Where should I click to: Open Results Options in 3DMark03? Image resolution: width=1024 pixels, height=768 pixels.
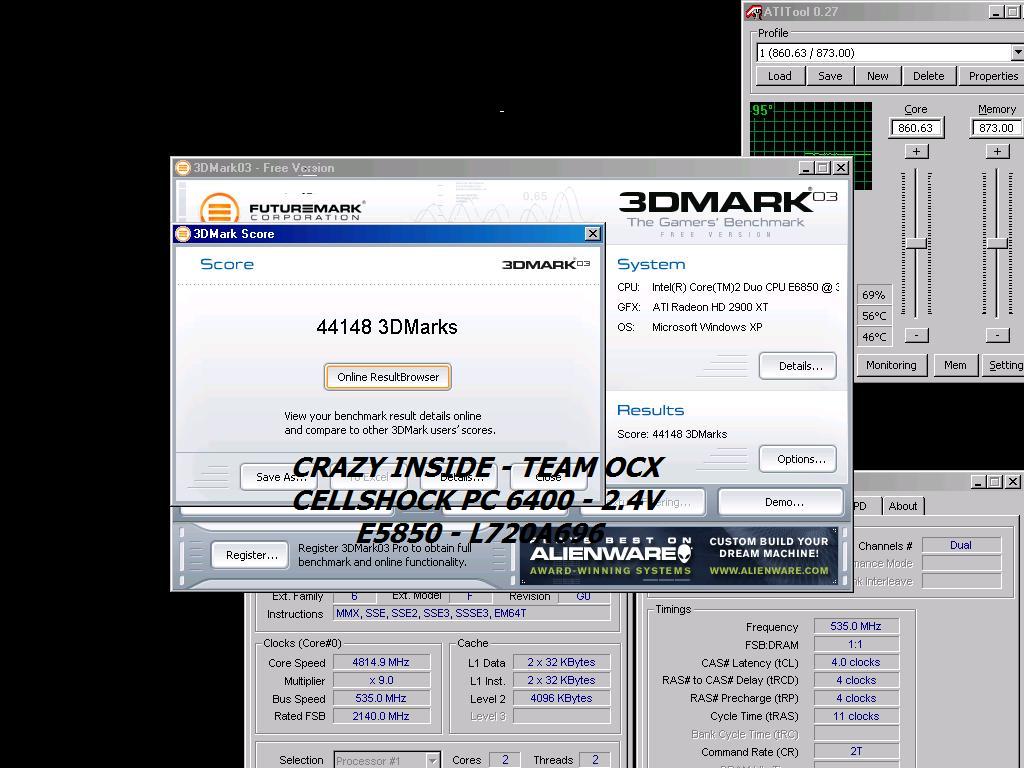[x=797, y=459]
